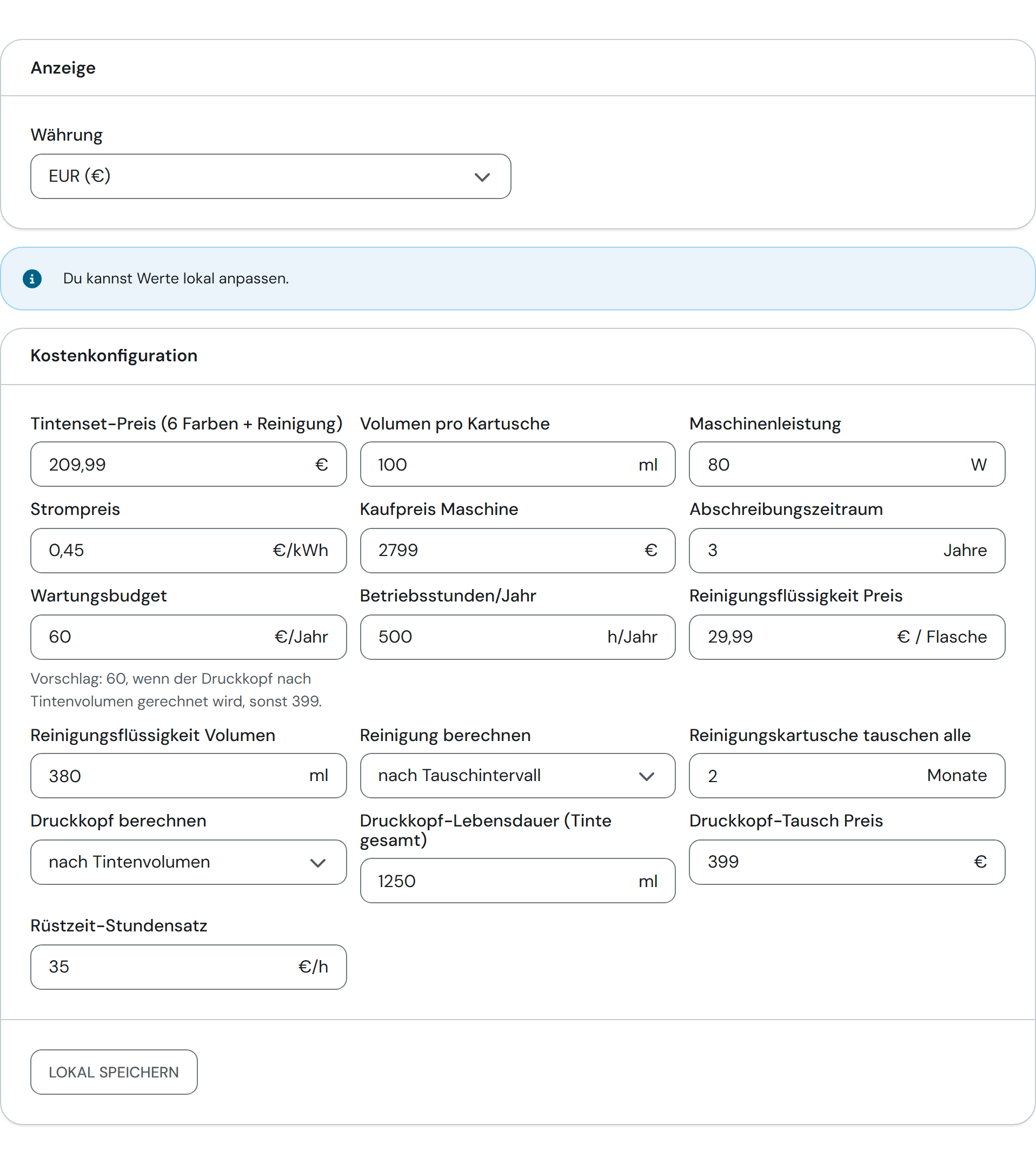Viewport: 1036px width, 1164px height.
Task: Open the Währung currency dropdown
Action: (270, 176)
